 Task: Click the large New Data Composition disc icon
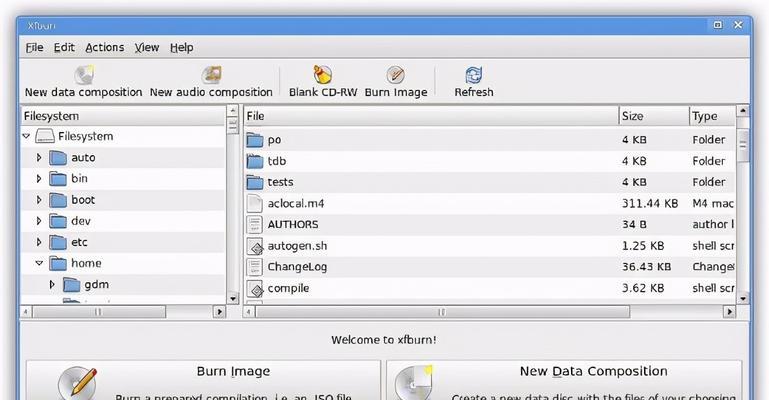click(x=414, y=383)
